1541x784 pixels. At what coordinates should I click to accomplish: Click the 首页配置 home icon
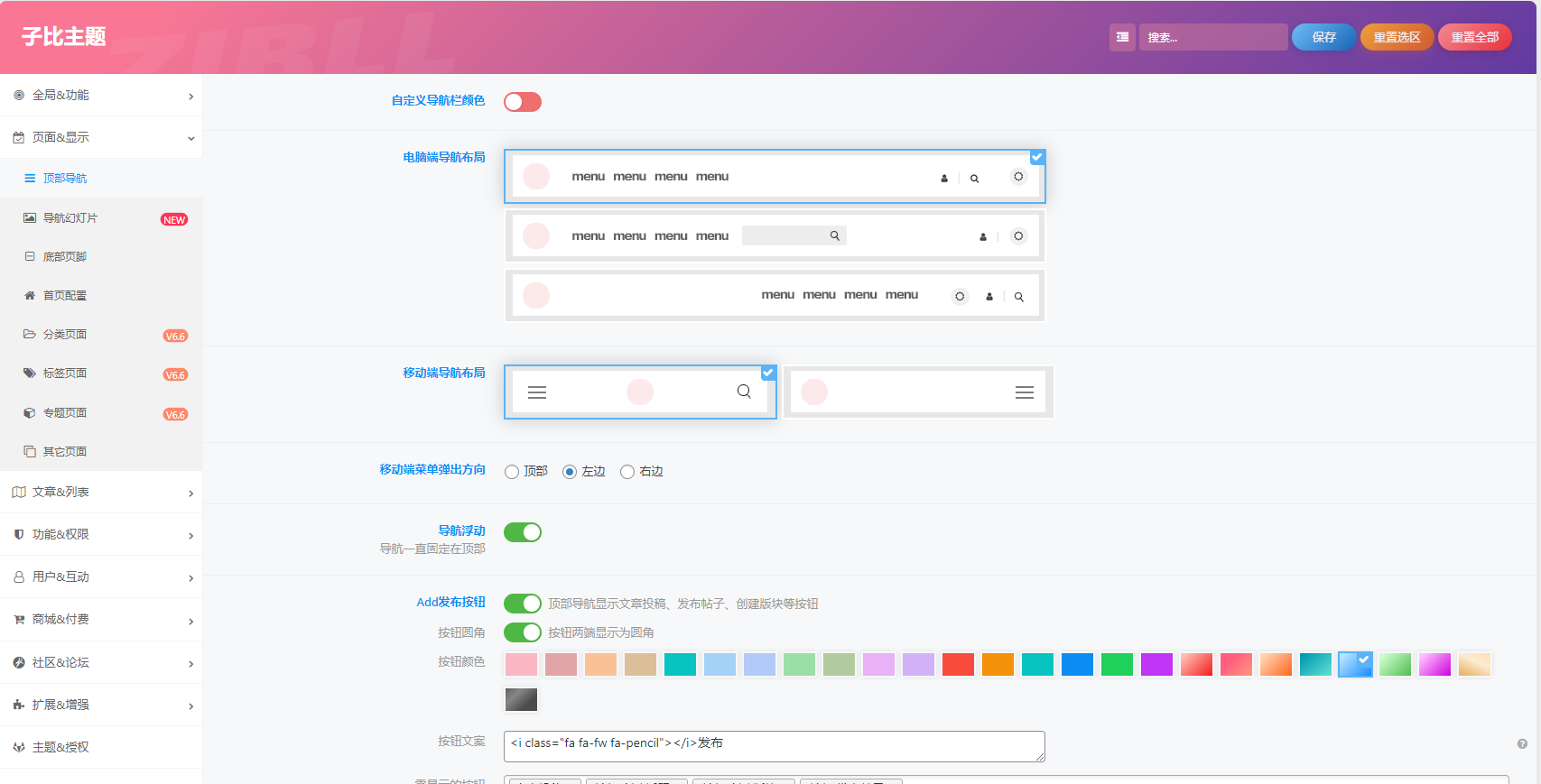click(30, 296)
